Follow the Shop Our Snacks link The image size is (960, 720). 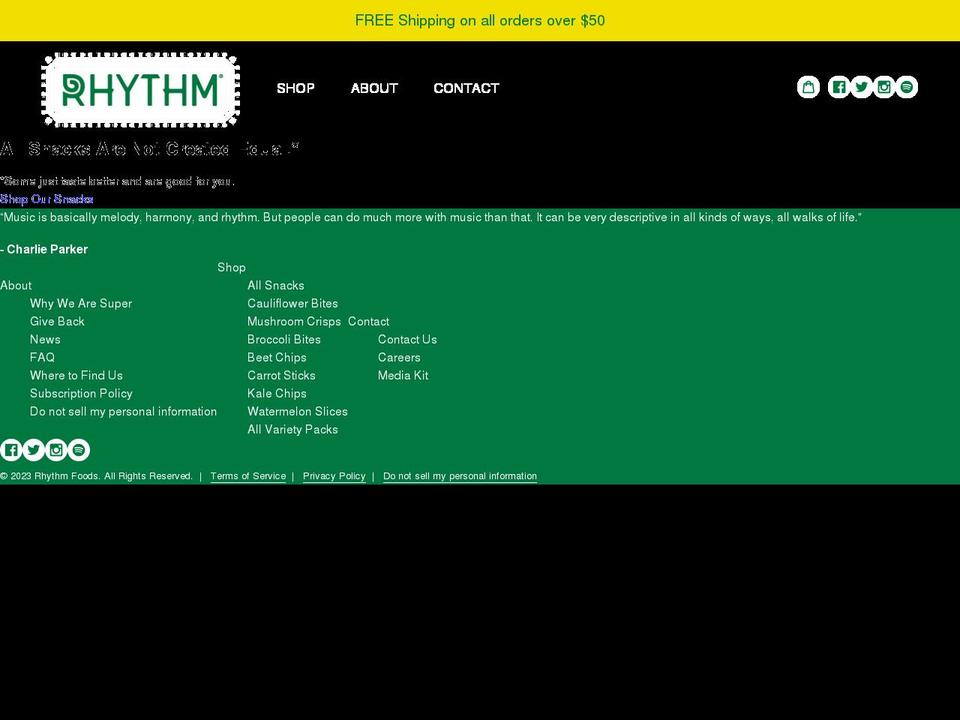(47, 199)
